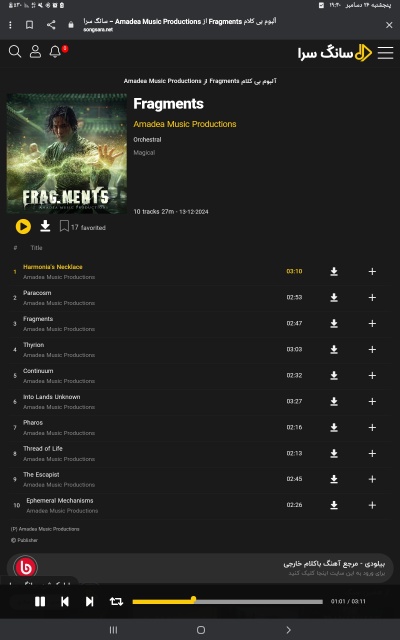Toggle repeat mode in the player bar
This screenshot has height=640, width=400.
click(x=116, y=601)
